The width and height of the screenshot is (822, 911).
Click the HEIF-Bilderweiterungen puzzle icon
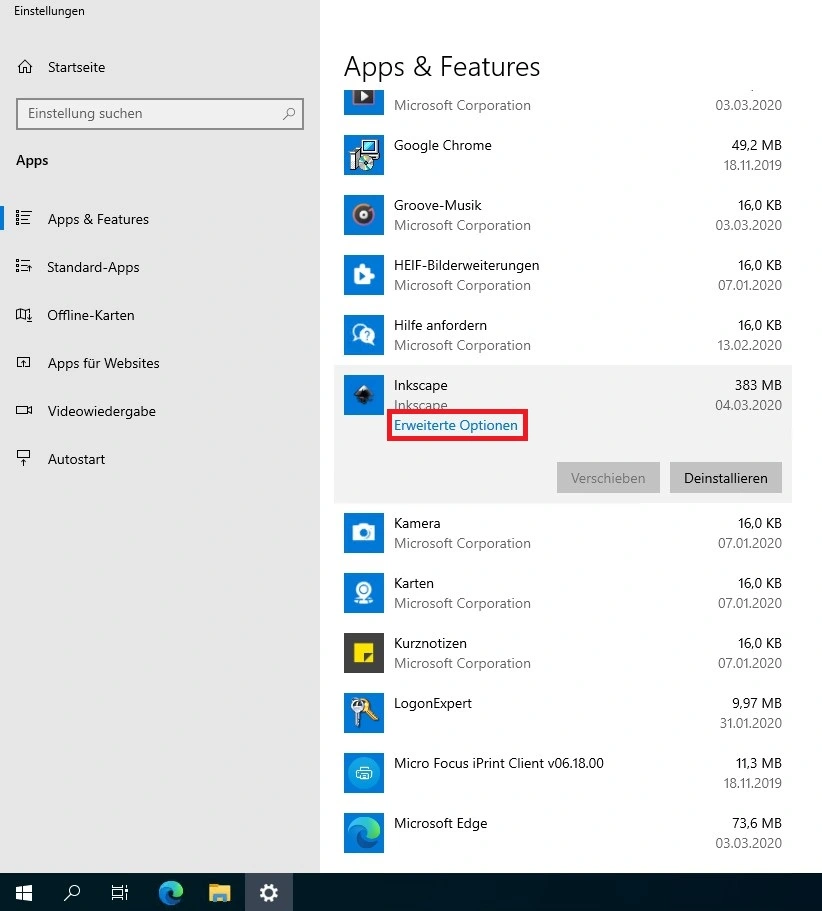coord(364,275)
